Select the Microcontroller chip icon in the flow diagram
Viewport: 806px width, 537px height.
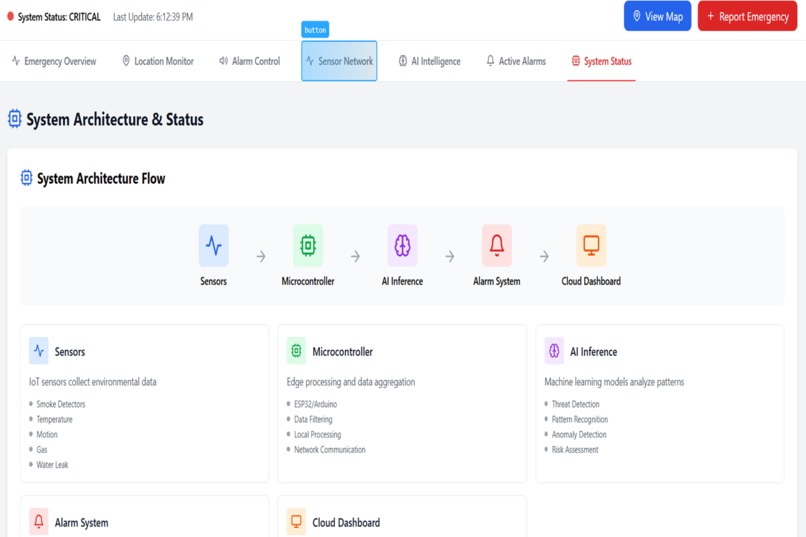308,245
